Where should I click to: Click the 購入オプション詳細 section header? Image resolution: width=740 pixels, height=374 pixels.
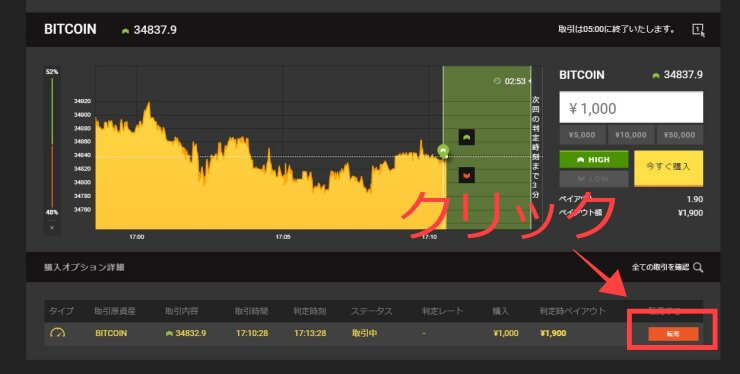[84, 267]
